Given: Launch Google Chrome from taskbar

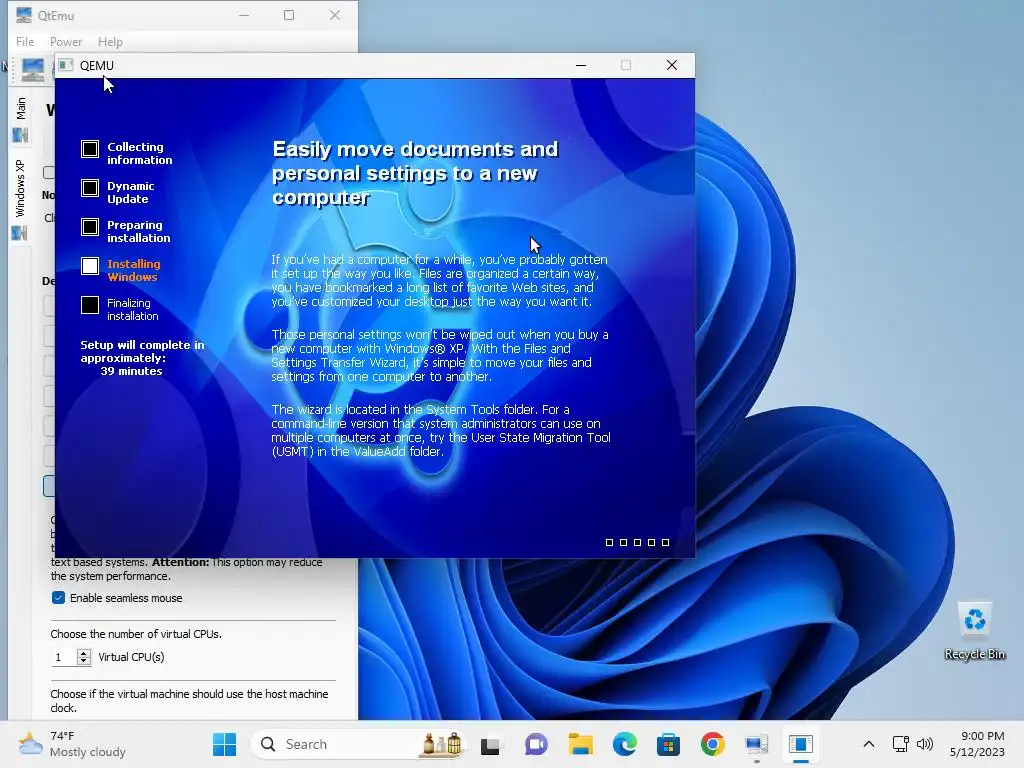Looking at the screenshot, I should pyautogui.click(x=712, y=744).
